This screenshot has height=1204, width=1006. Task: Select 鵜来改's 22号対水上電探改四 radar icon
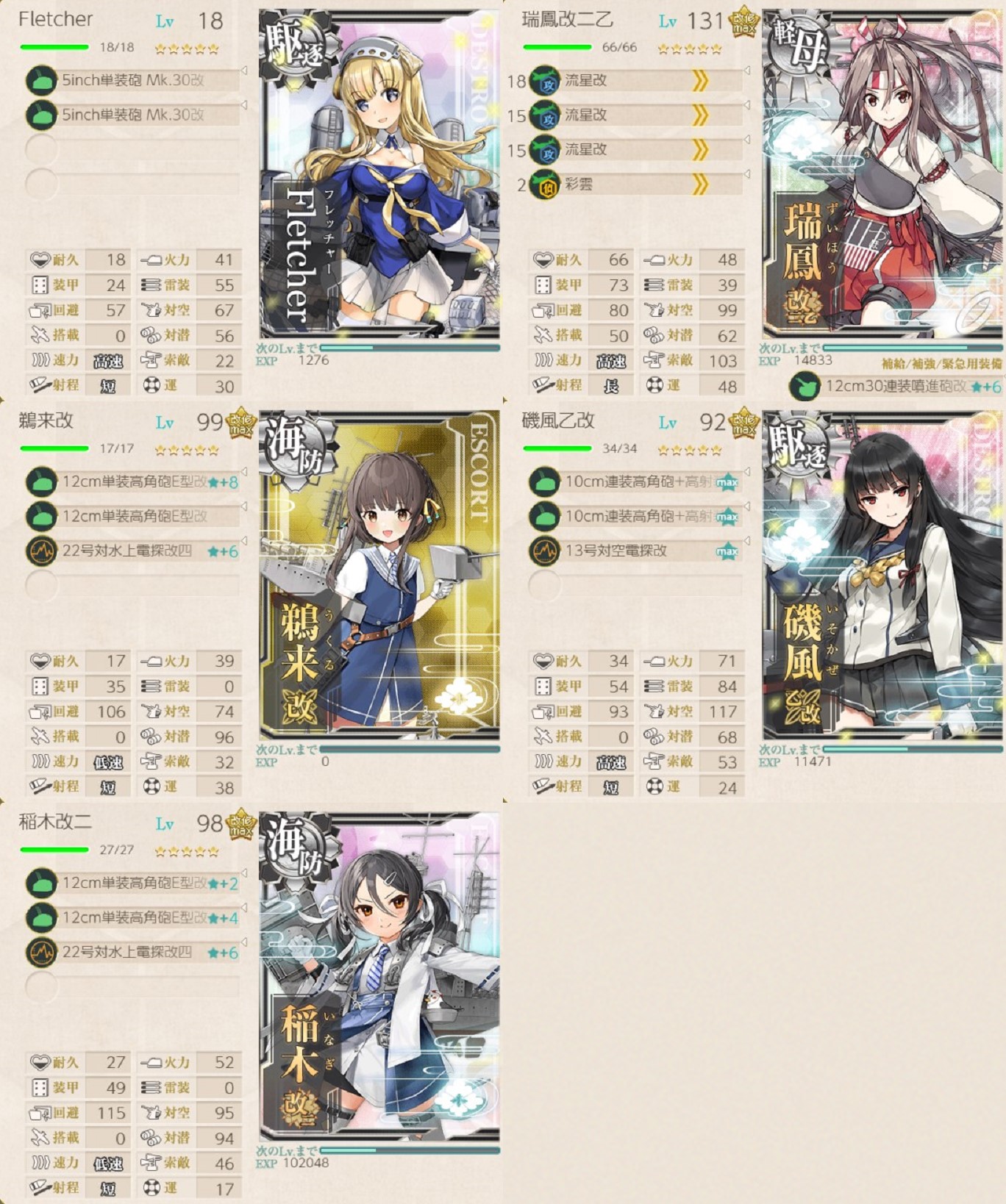pos(41,551)
